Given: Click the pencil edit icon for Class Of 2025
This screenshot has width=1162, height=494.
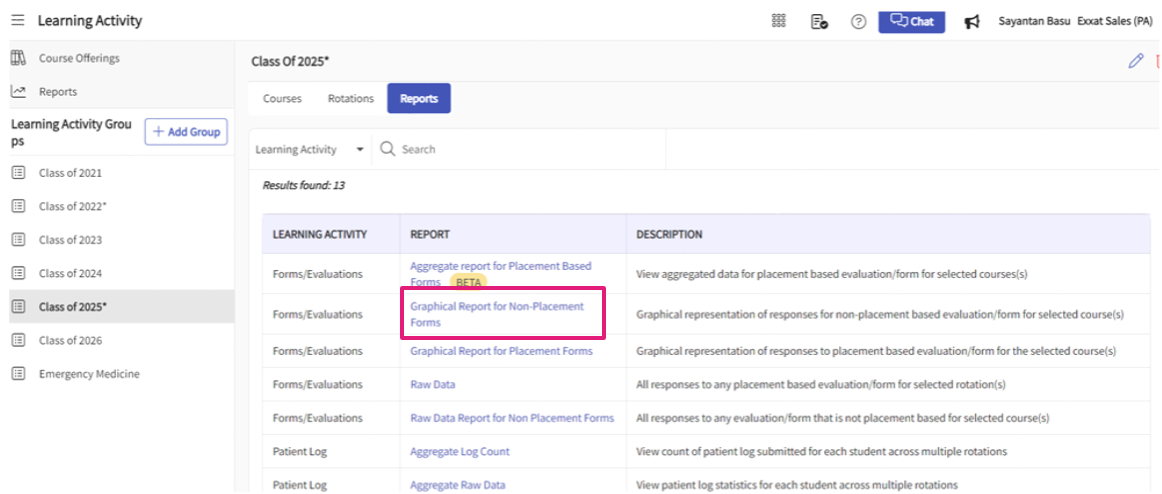Looking at the screenshot, I should click(x=1135, y=61).
